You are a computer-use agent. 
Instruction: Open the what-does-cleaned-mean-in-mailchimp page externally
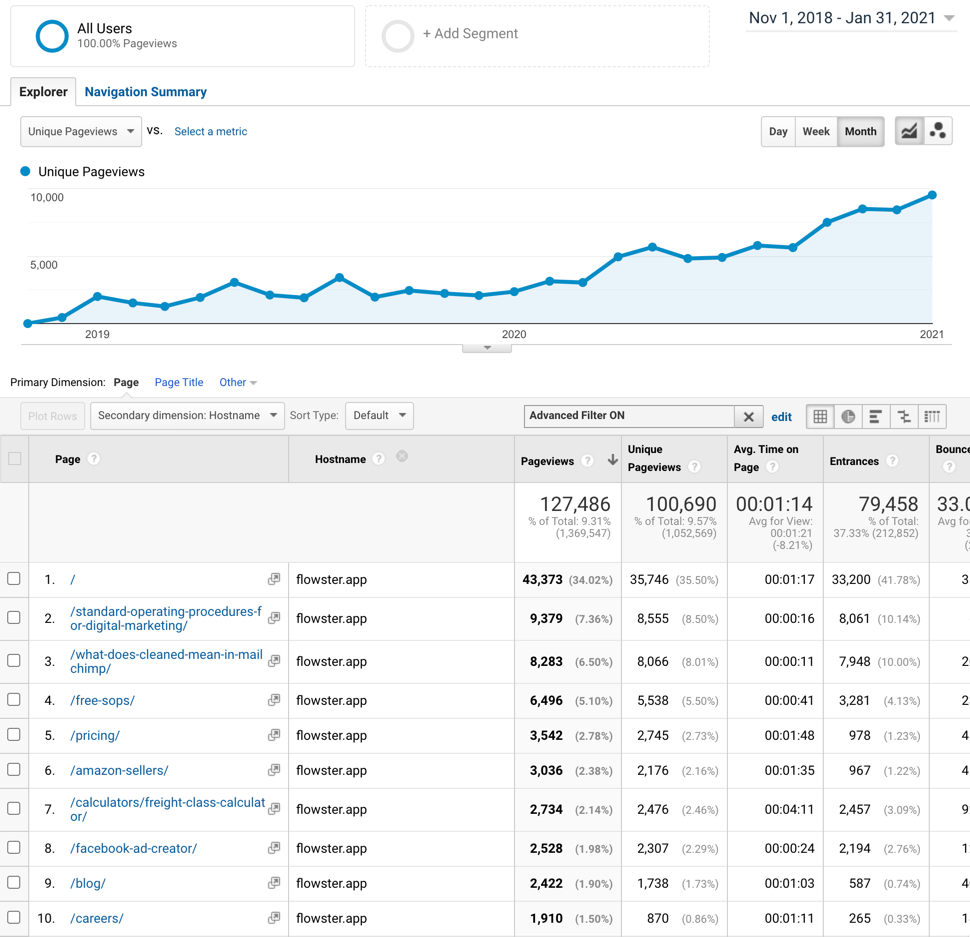coord(273,661)
